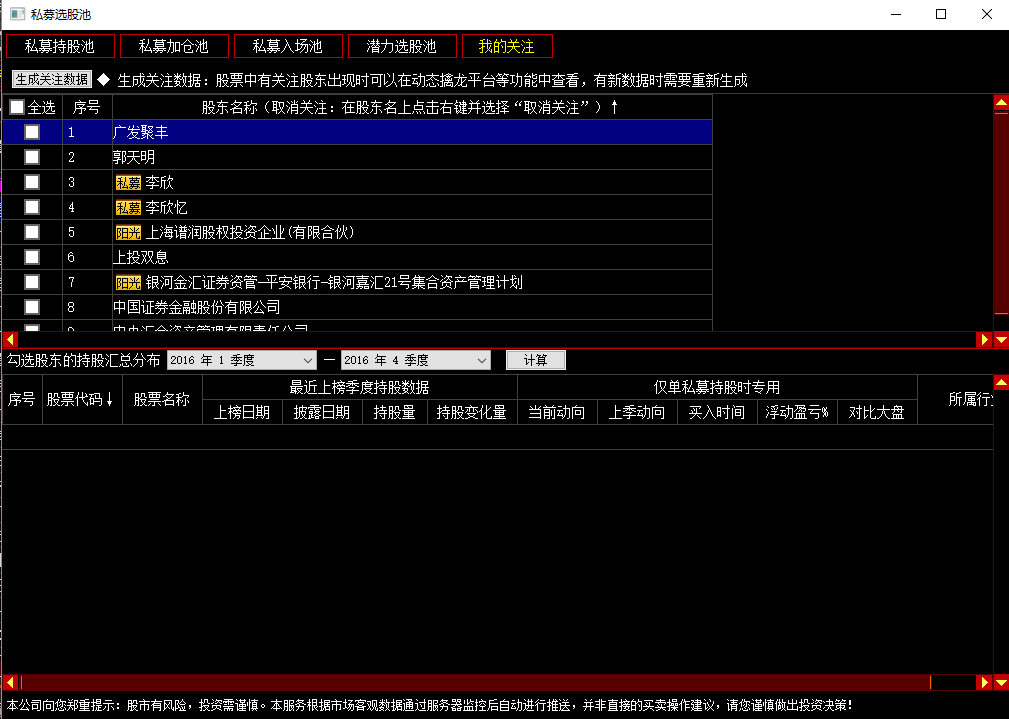Click the holdings table bottom scroll-left arrow

pos(9,682)
